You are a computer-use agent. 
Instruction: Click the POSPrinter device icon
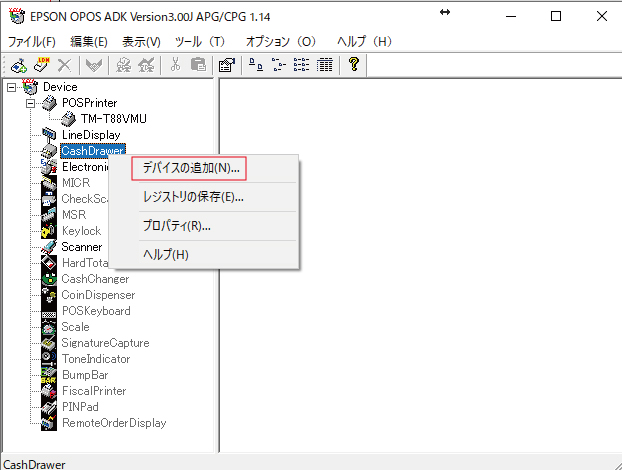[x=49, y=103]
